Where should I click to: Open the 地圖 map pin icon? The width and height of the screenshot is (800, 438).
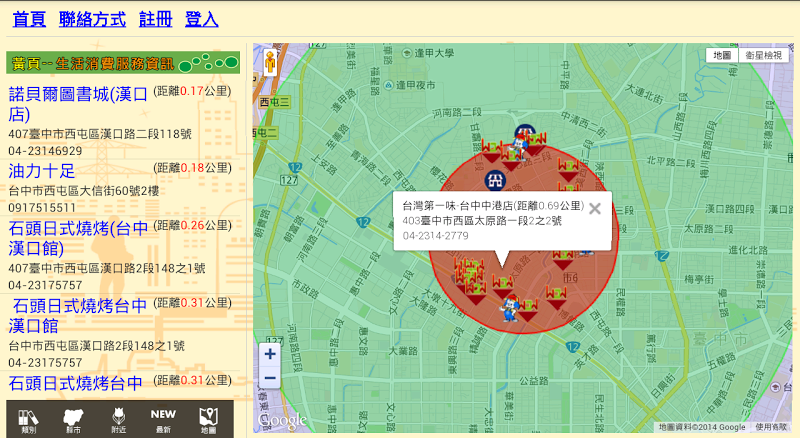tap(208, 421)
